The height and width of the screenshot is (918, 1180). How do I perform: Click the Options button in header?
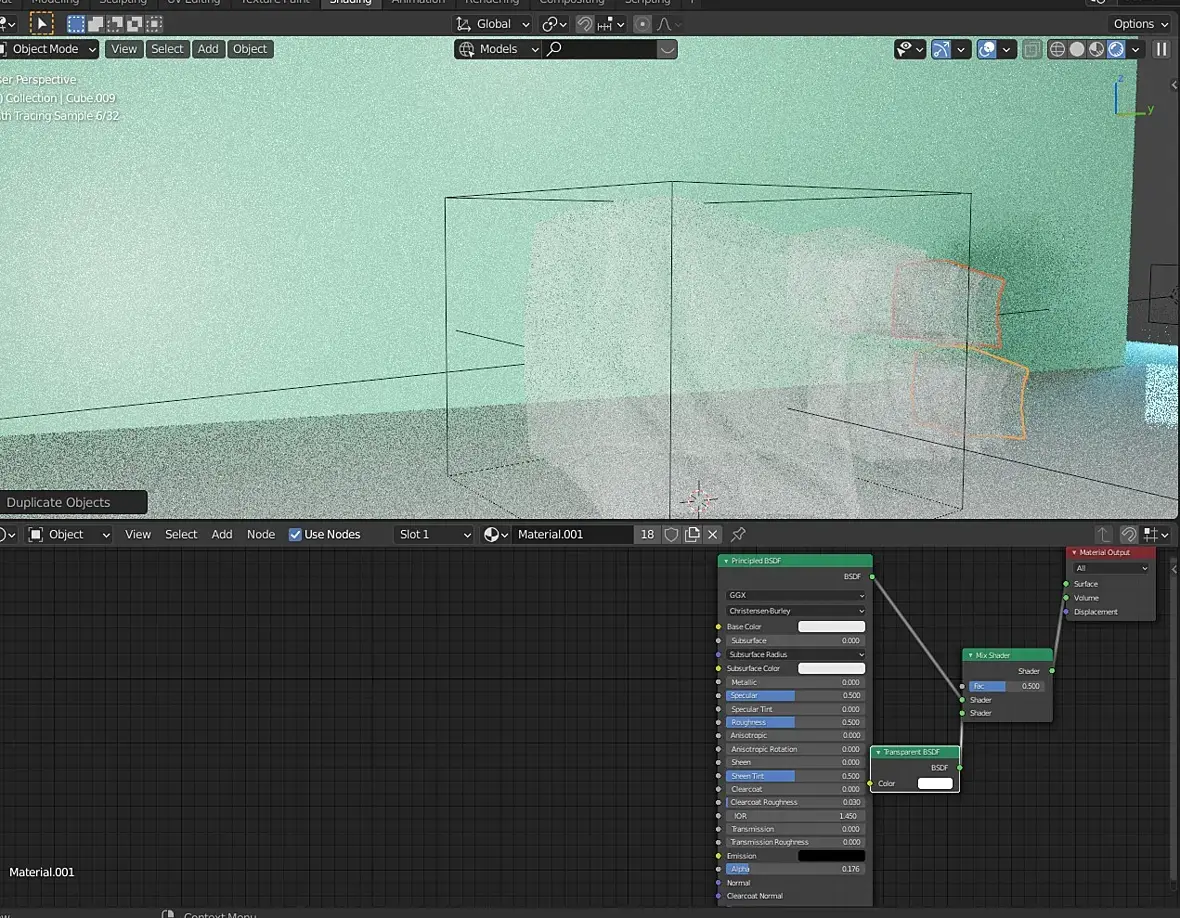point(1140,24)
